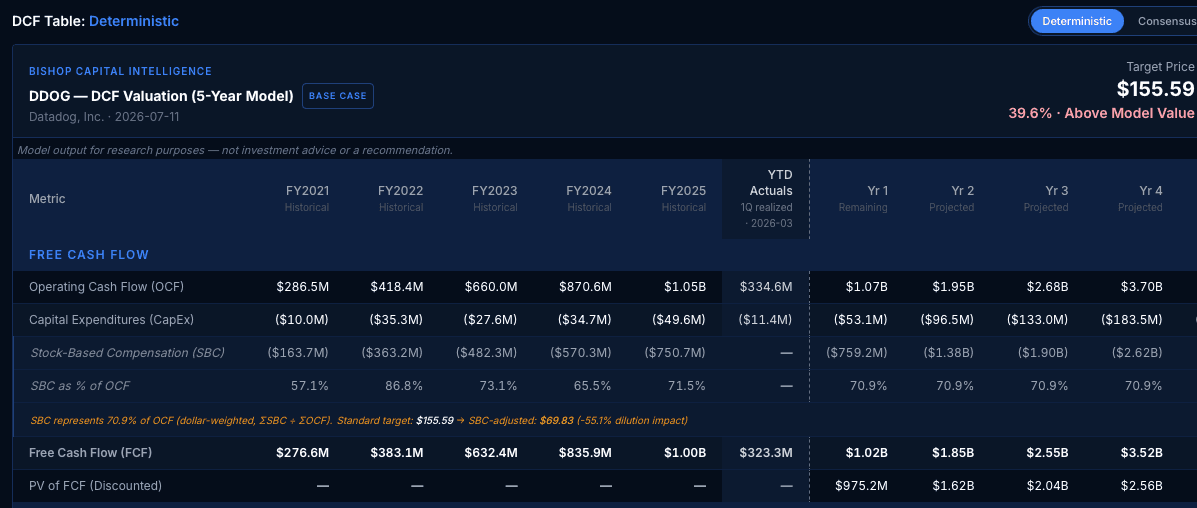Click the BASE CASE badge button
Screen dimensions: 1197x508
(337, 96)
